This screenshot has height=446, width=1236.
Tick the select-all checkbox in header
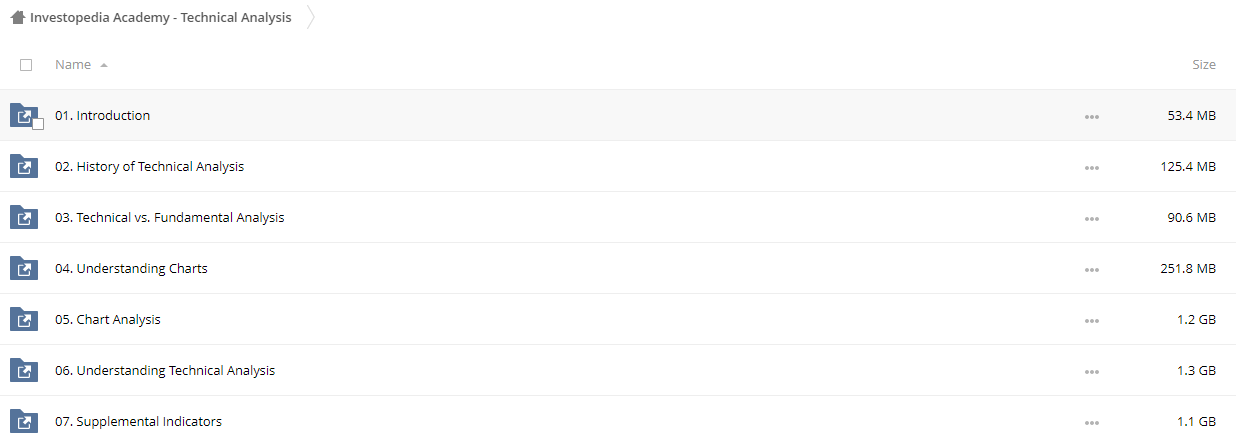26,65
